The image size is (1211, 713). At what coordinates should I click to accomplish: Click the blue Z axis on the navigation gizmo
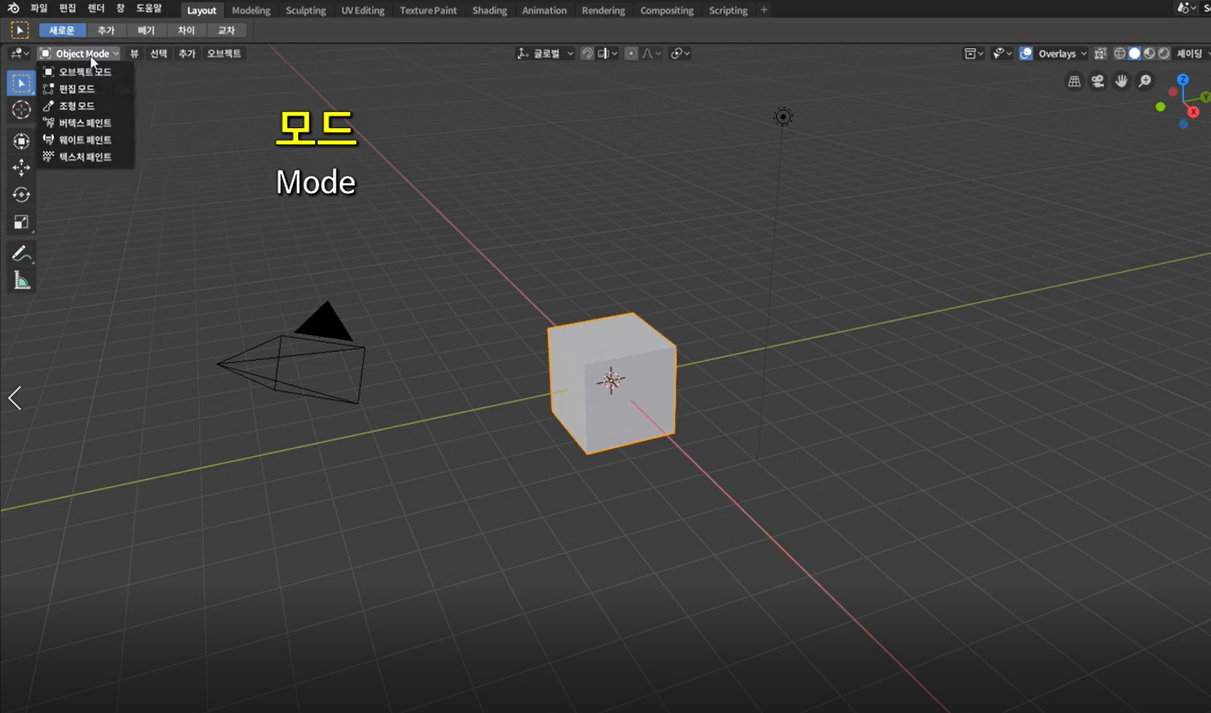pos(1182,79)
